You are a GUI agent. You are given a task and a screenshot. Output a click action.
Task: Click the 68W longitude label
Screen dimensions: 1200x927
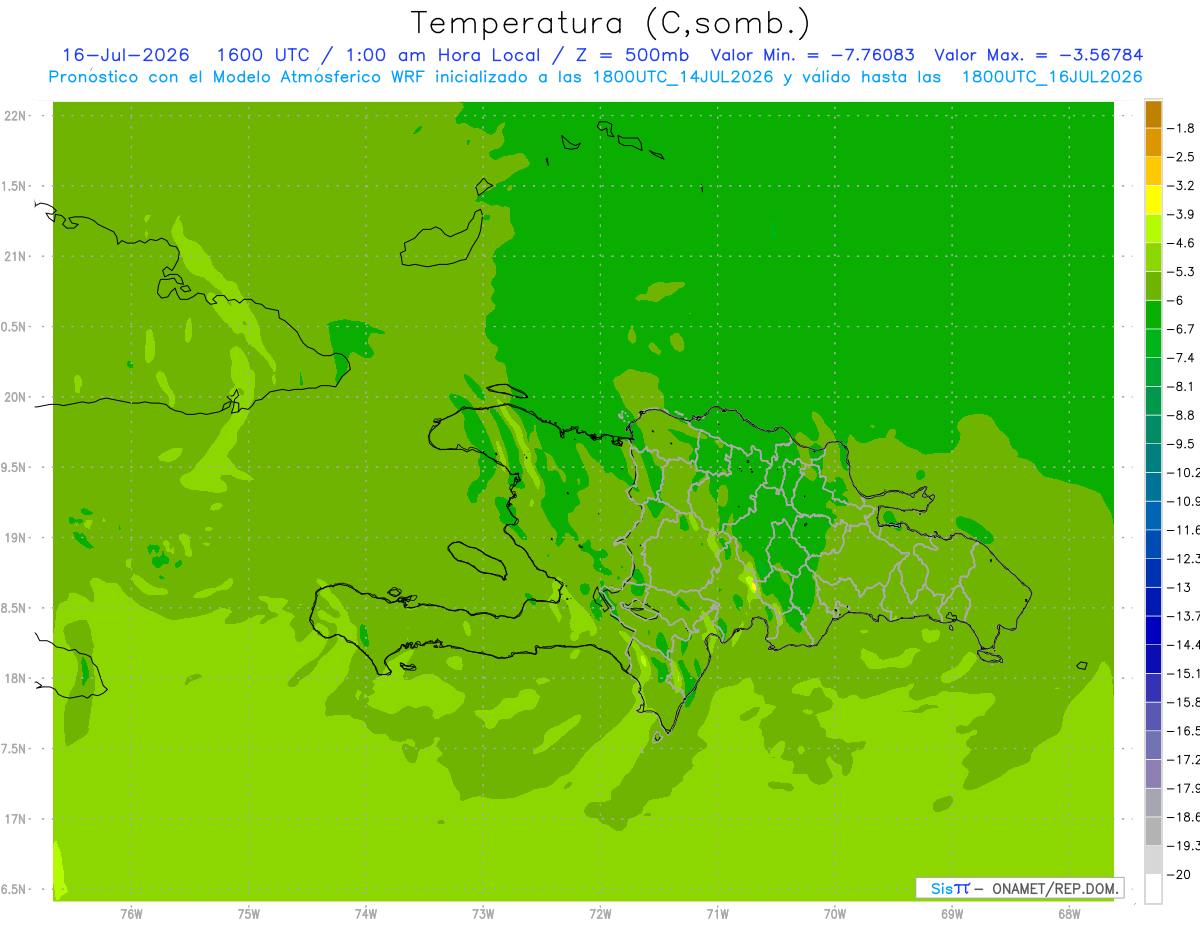[x=1068, y=914]
